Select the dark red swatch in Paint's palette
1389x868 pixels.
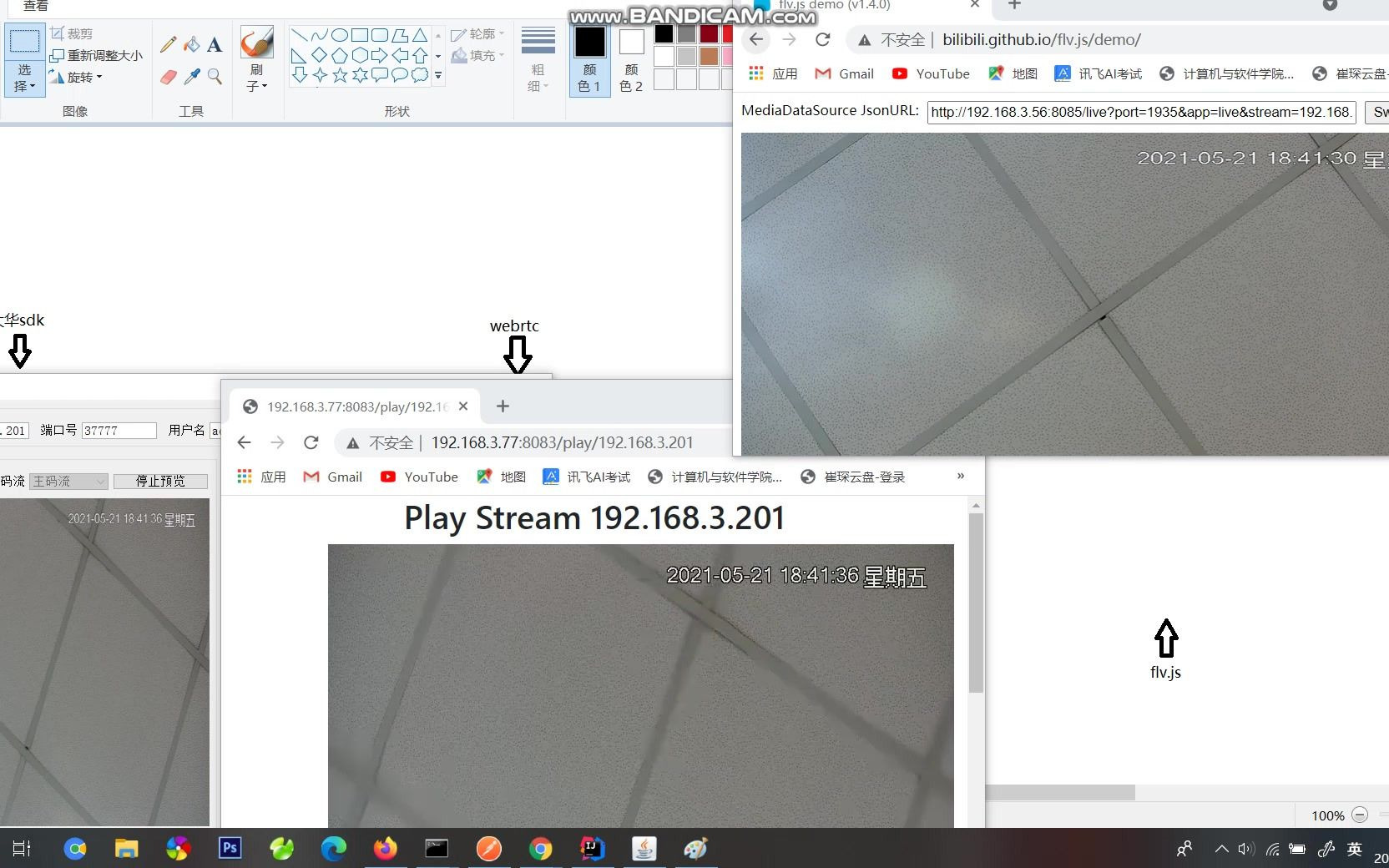(709, 34)
